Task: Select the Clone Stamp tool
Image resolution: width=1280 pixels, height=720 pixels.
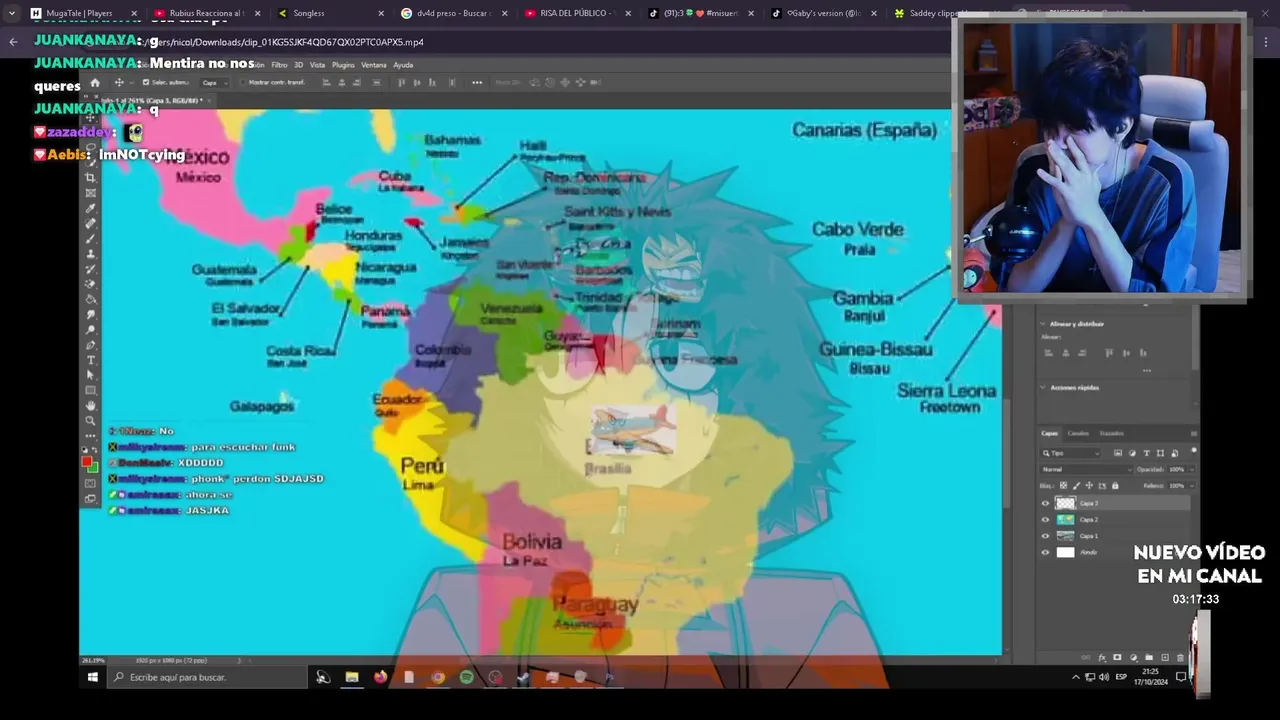Action: tap(90, 254)
